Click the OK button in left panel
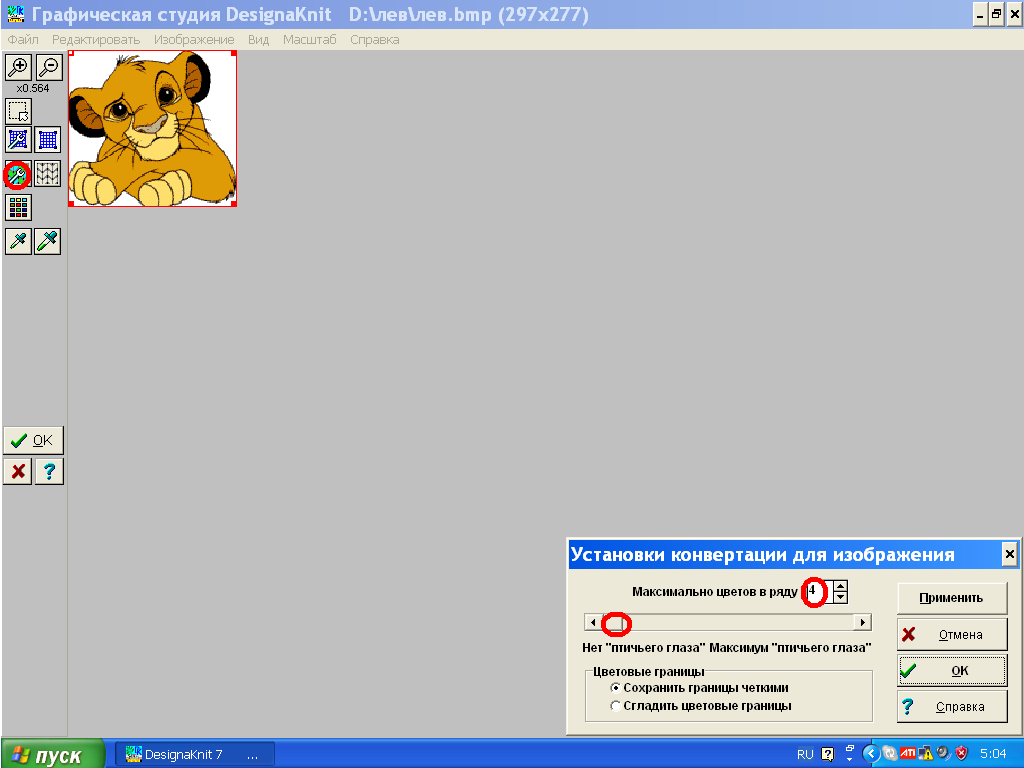This screenshot has width=1024, height=768. (x=33, y=441)
